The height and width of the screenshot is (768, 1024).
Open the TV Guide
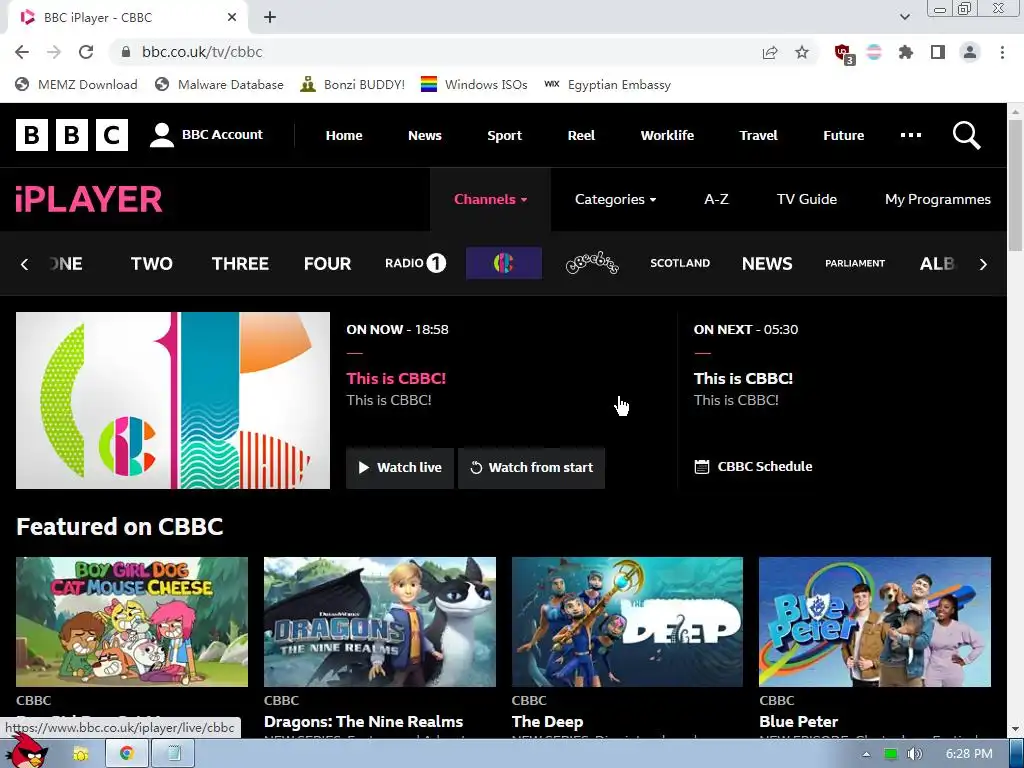(807, 199)
